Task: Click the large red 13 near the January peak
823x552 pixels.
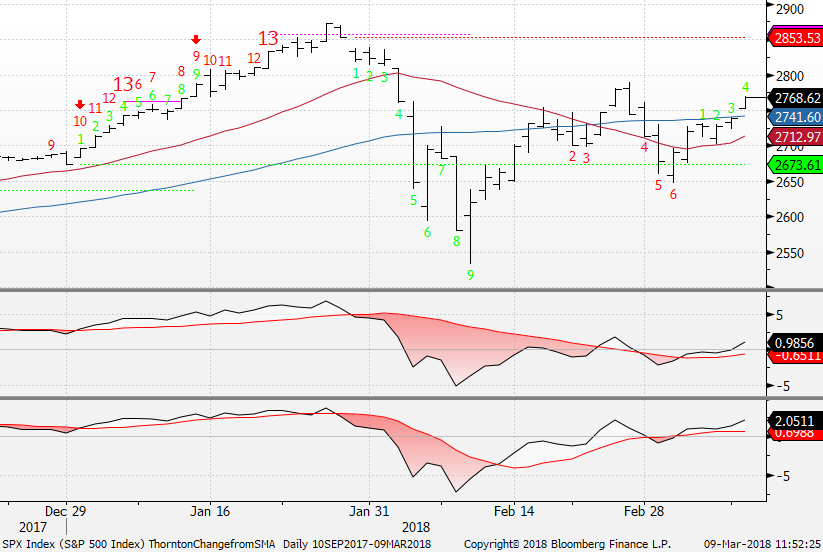Action: pos(268,38)
